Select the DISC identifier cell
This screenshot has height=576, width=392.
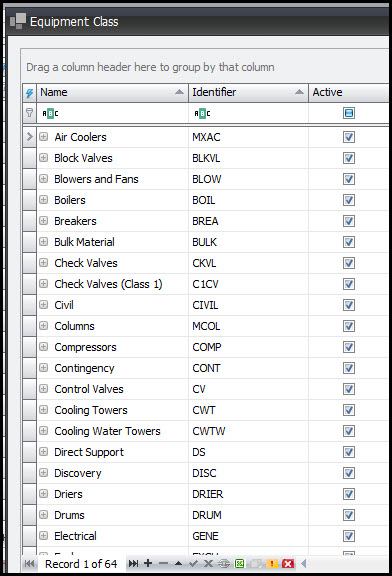click(x=248, y=473)
